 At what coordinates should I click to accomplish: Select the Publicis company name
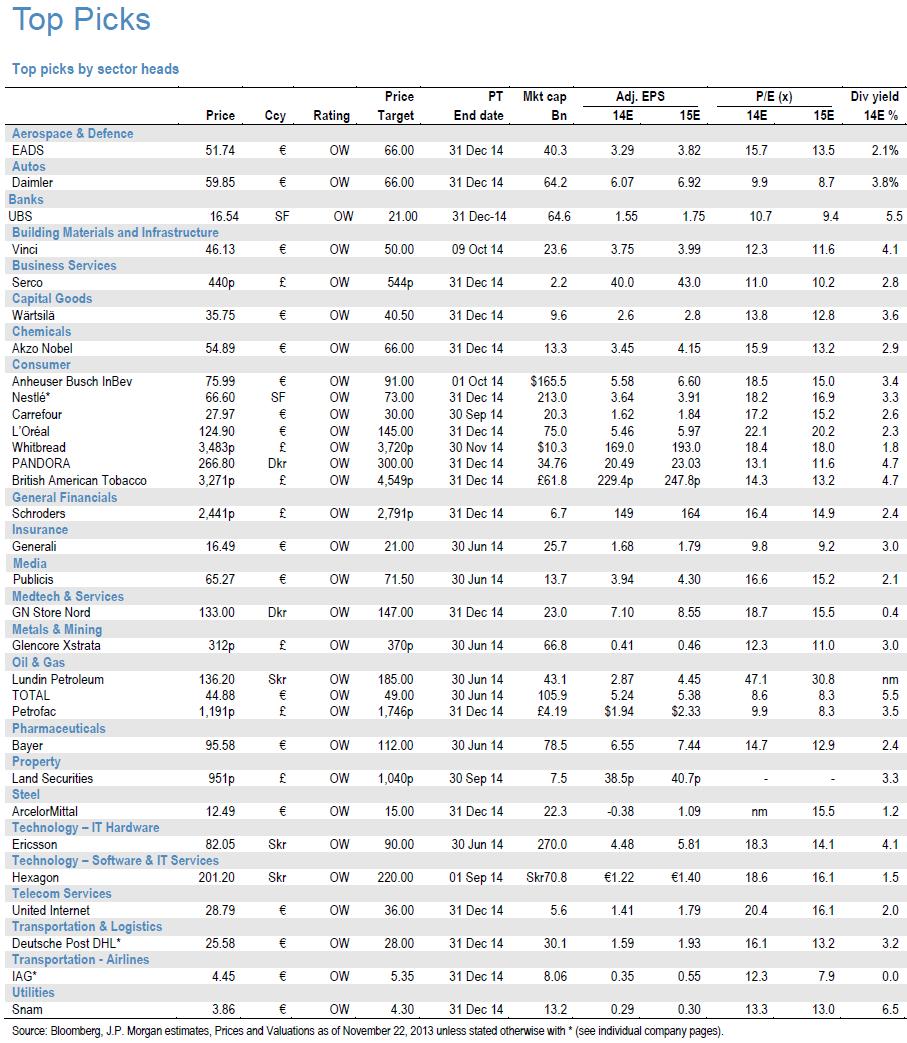[x=33, y=579]
